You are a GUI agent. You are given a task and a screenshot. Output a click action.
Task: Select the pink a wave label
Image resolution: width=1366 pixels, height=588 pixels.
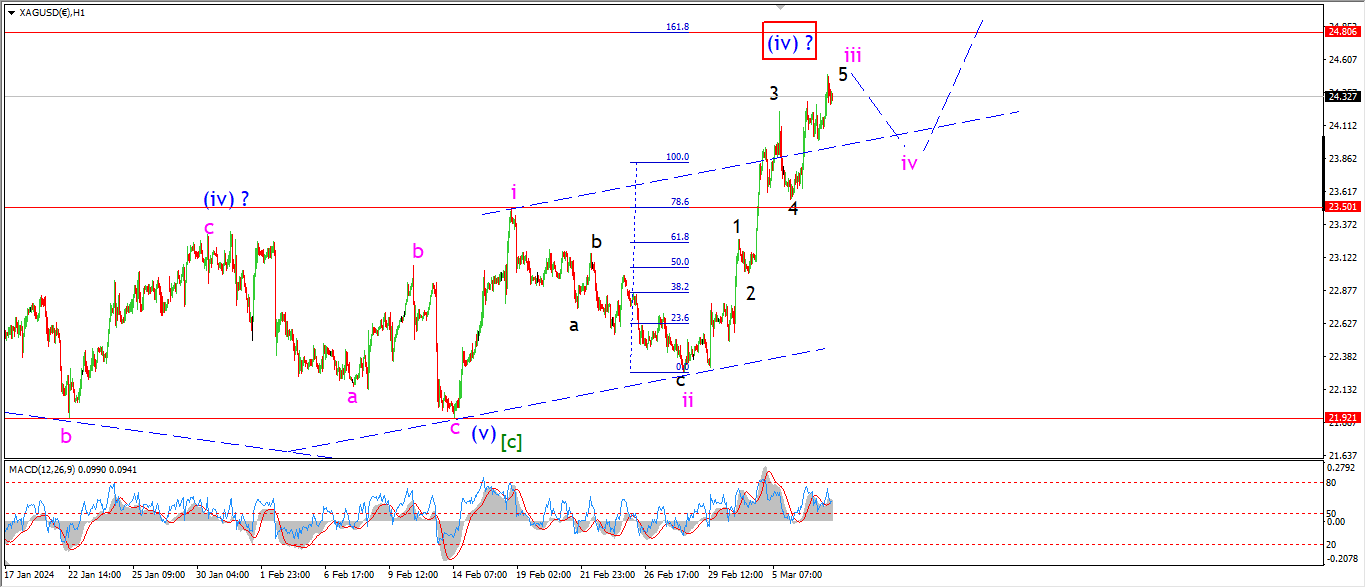(x=352, y=397)
